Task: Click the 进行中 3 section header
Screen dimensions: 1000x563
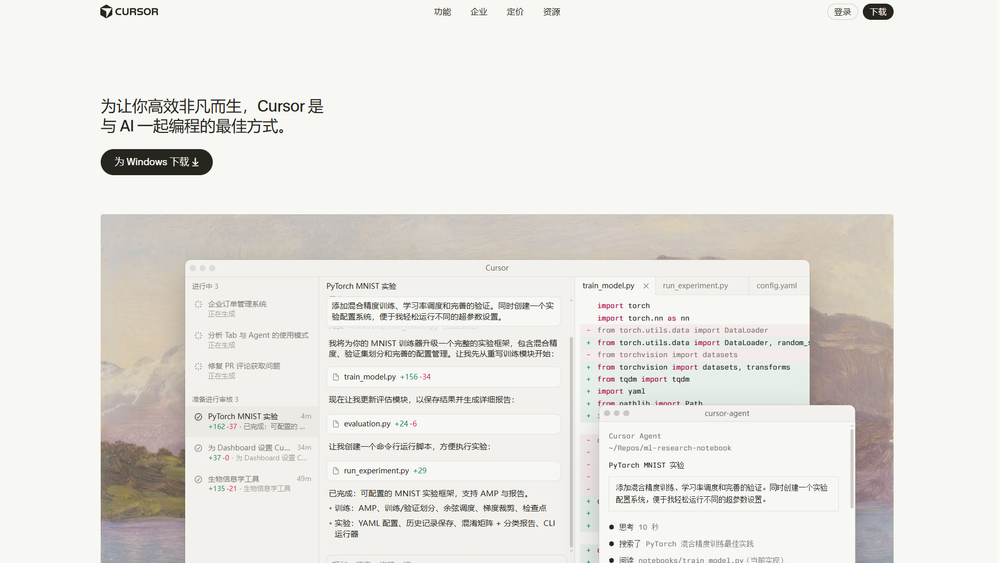Action: (x=205, y=286)
